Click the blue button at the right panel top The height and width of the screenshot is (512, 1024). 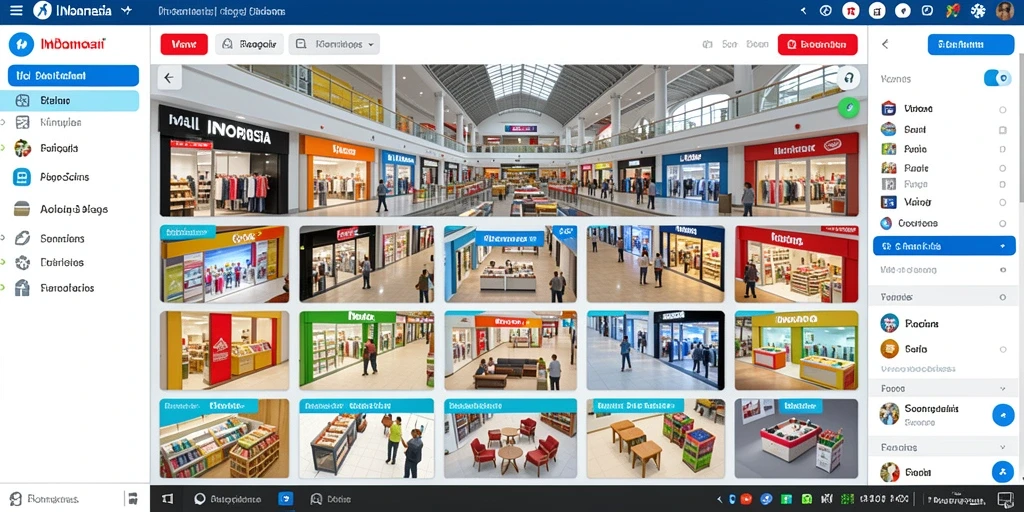(x=970, y=44)
